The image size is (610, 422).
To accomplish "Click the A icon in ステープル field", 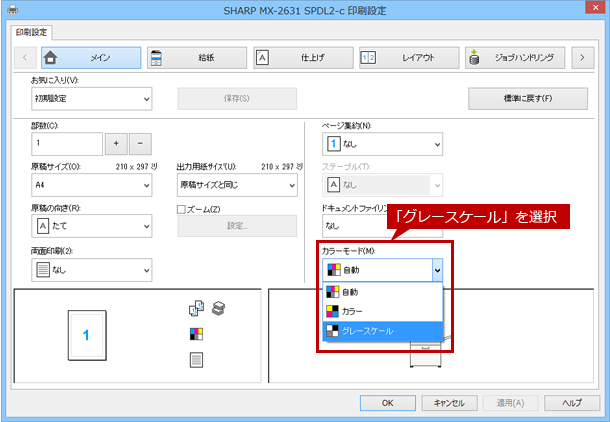I will [x=333, y=185].
